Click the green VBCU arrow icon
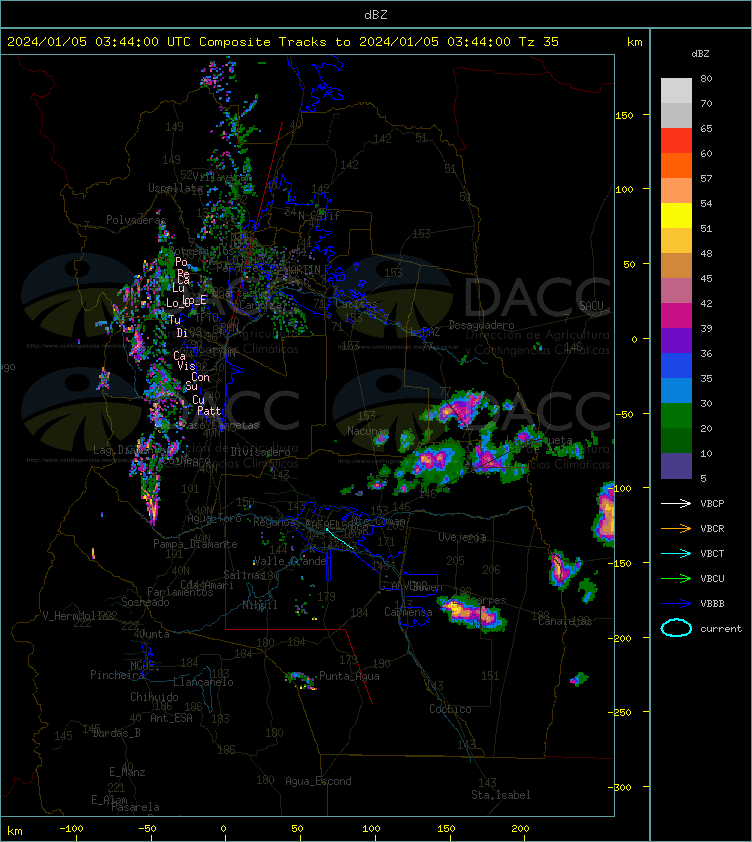This screenshot has height=842, width=752. pyautogui.click(x=676, y=578)
